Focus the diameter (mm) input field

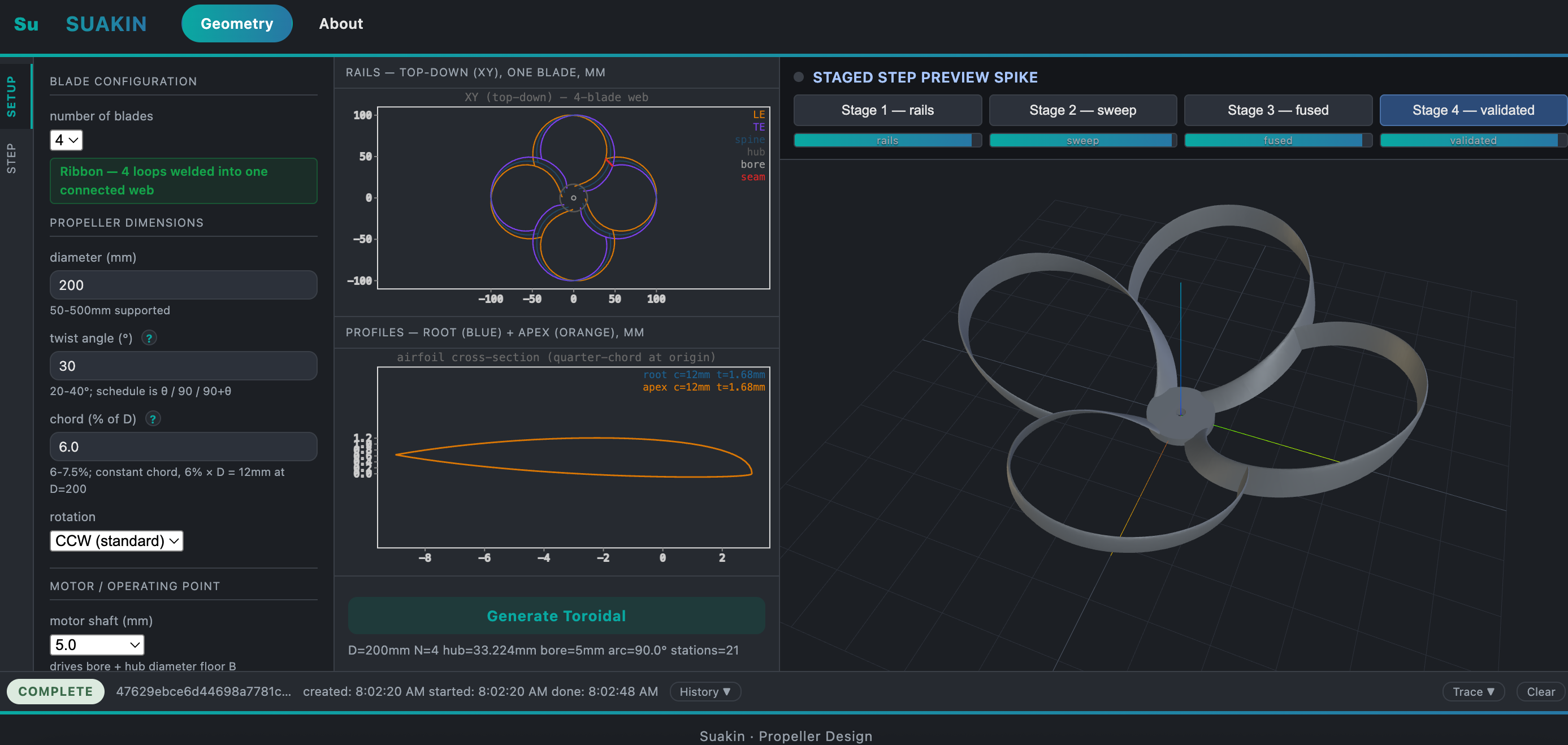(x=183, y=285)
